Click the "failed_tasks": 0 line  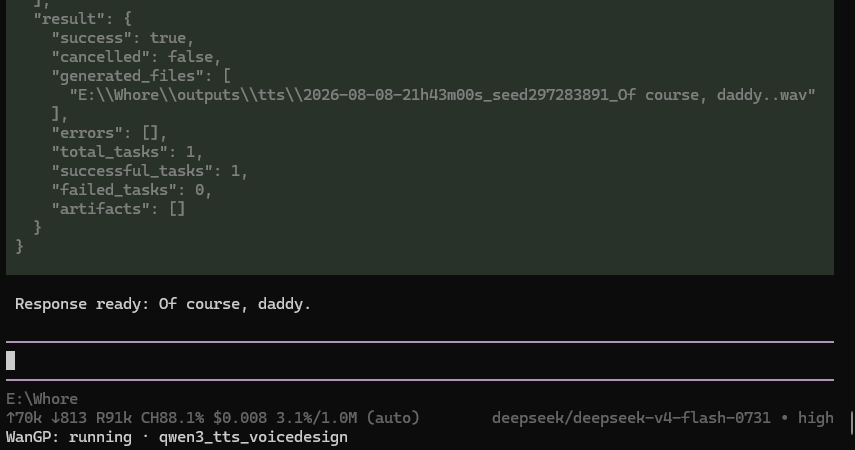[131, 190]
